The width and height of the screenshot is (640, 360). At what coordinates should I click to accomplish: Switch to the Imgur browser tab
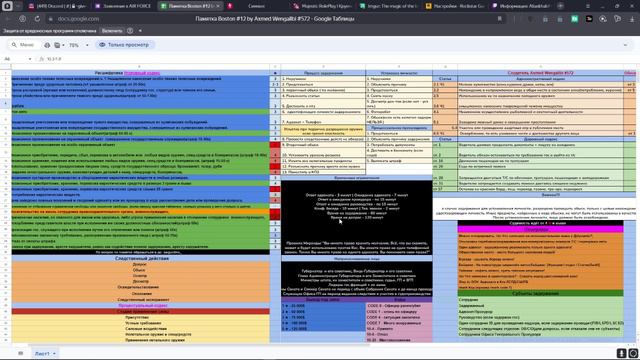[x=388, y=6]
